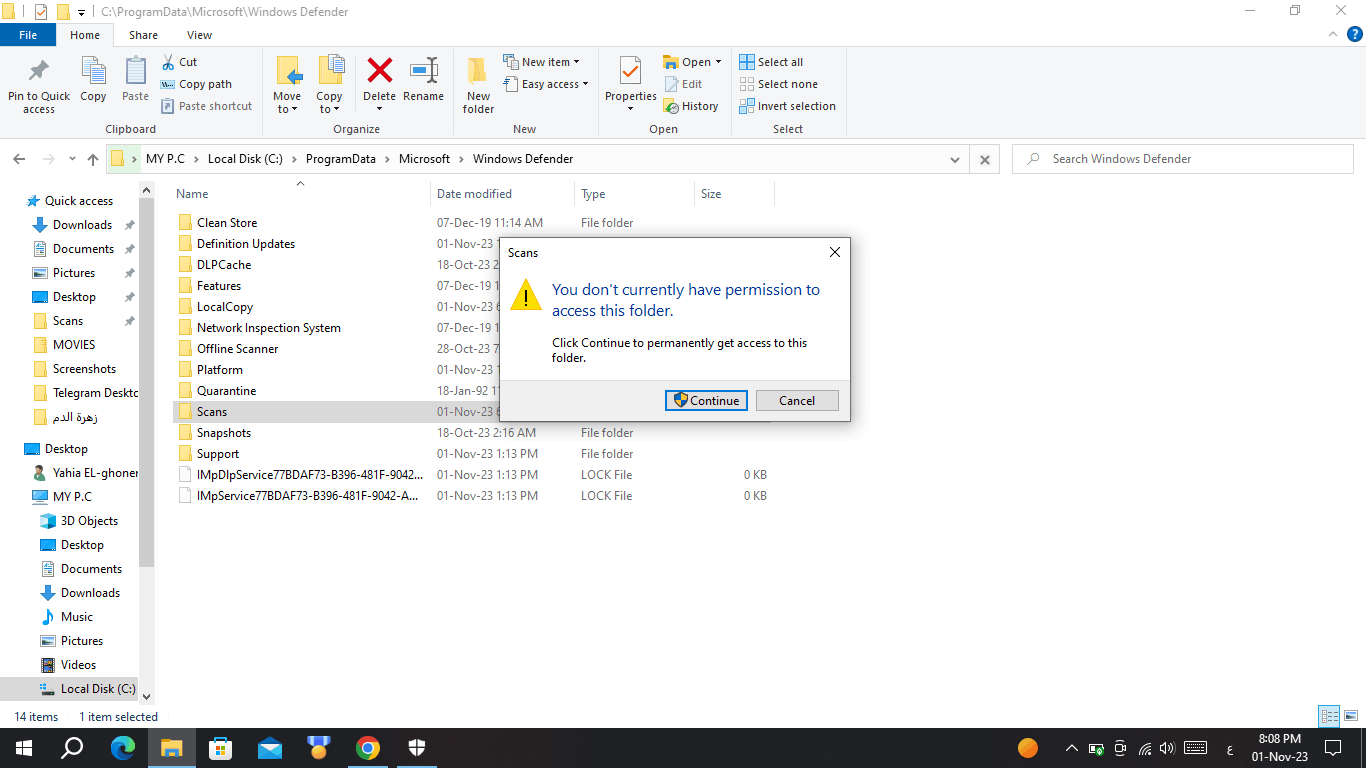The width and height of the screenshot is (1366, 768).
Task: Click the Cancel button in dialog
Action: (x=797, y=400)
